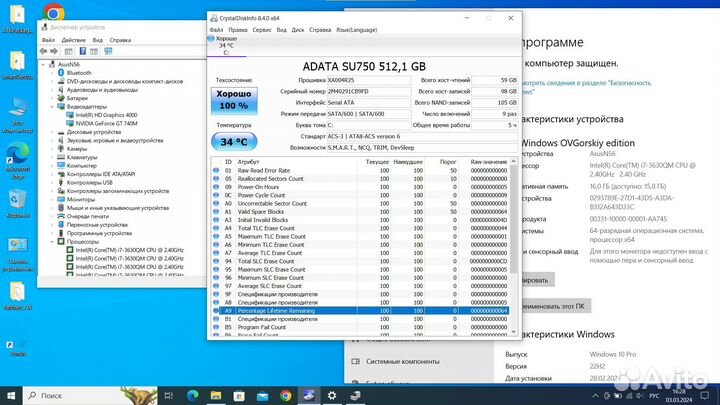This screenshot has width=720, height=405.
Task: Open the Сервис menu in CrystalDiskInfo
Action: [262, 30]
